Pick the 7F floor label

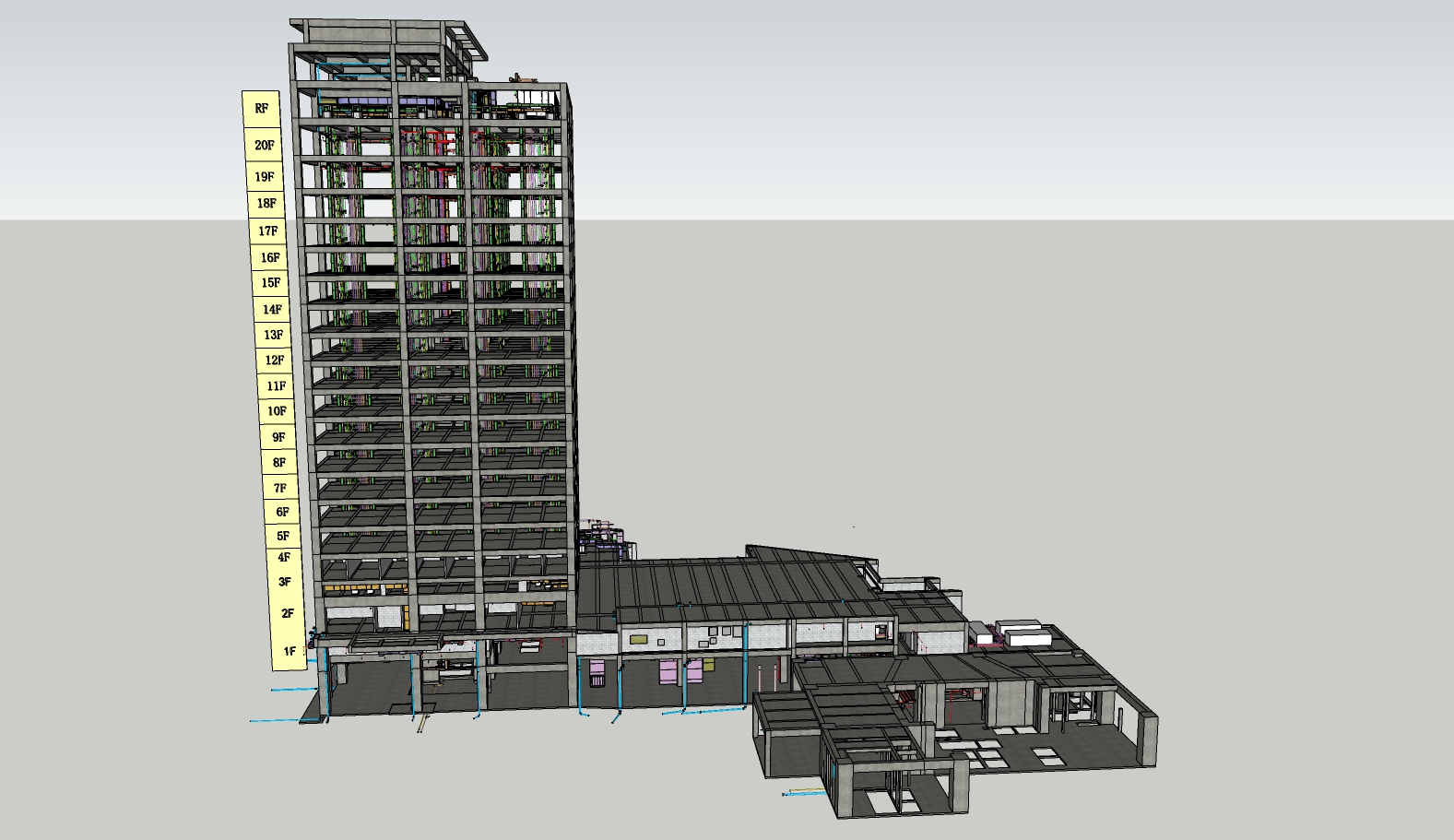pyautogui.click(x=280, y=488)
